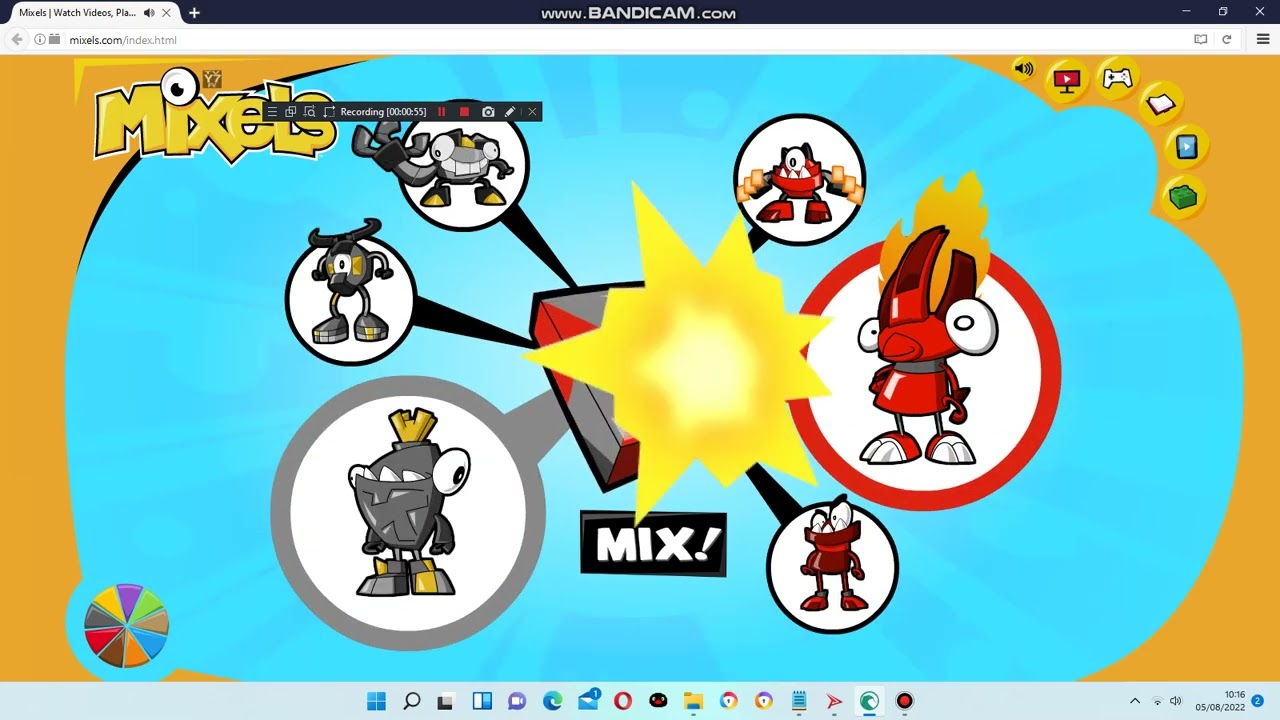
Task: Open the open-book stories icon
Action: point(1161,104)
